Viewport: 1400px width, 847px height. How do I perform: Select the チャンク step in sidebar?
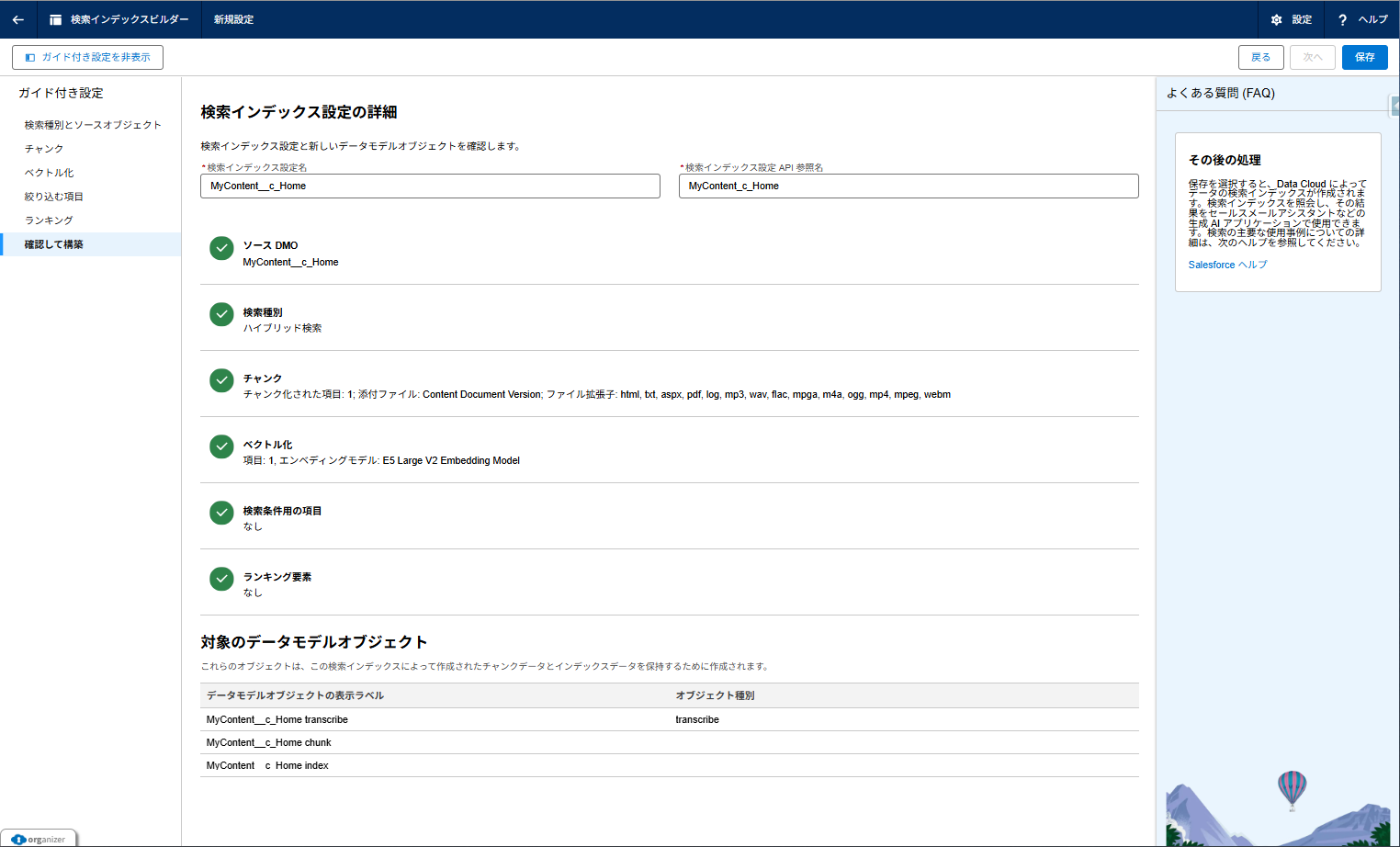click(44, 149)
